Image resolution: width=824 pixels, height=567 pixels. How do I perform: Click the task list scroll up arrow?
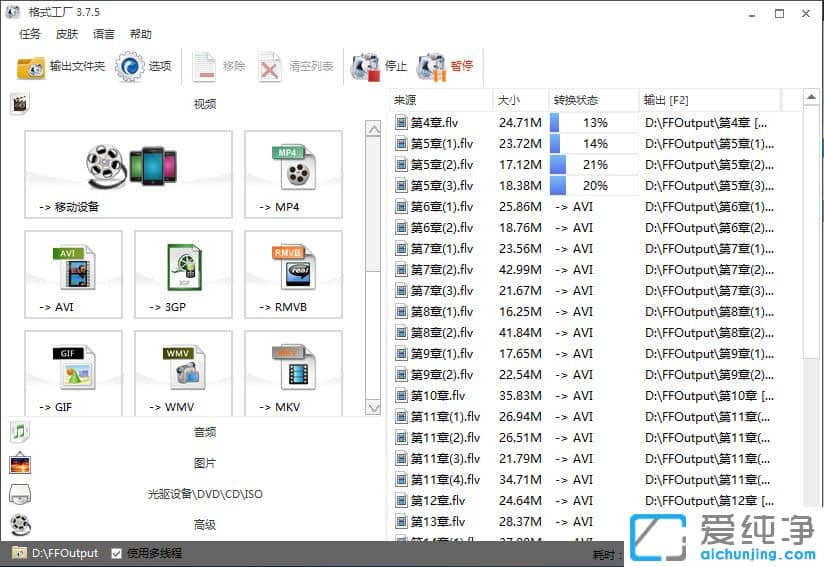click(x=811, y=97)
